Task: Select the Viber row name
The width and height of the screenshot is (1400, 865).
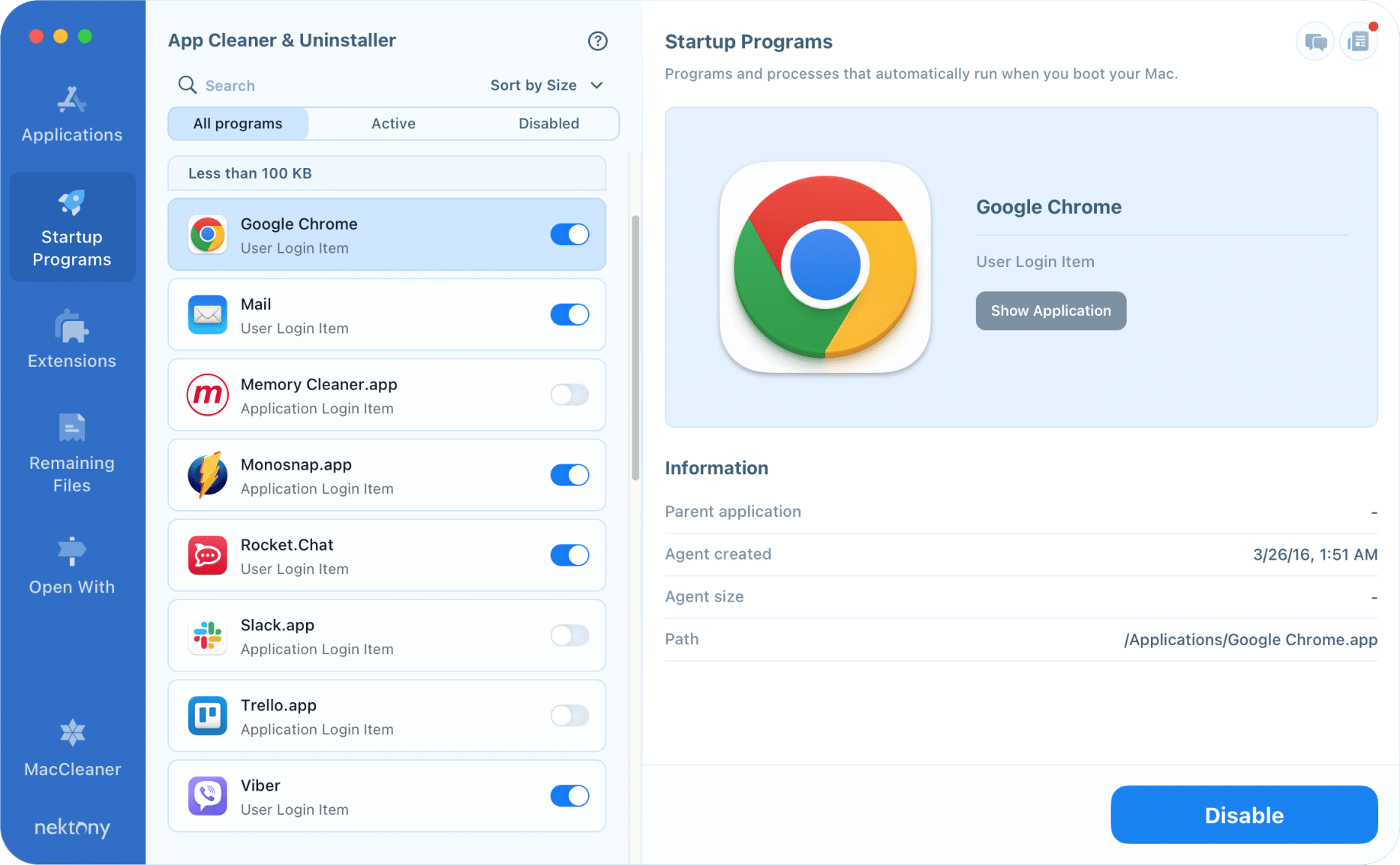Action: (260, 785)
